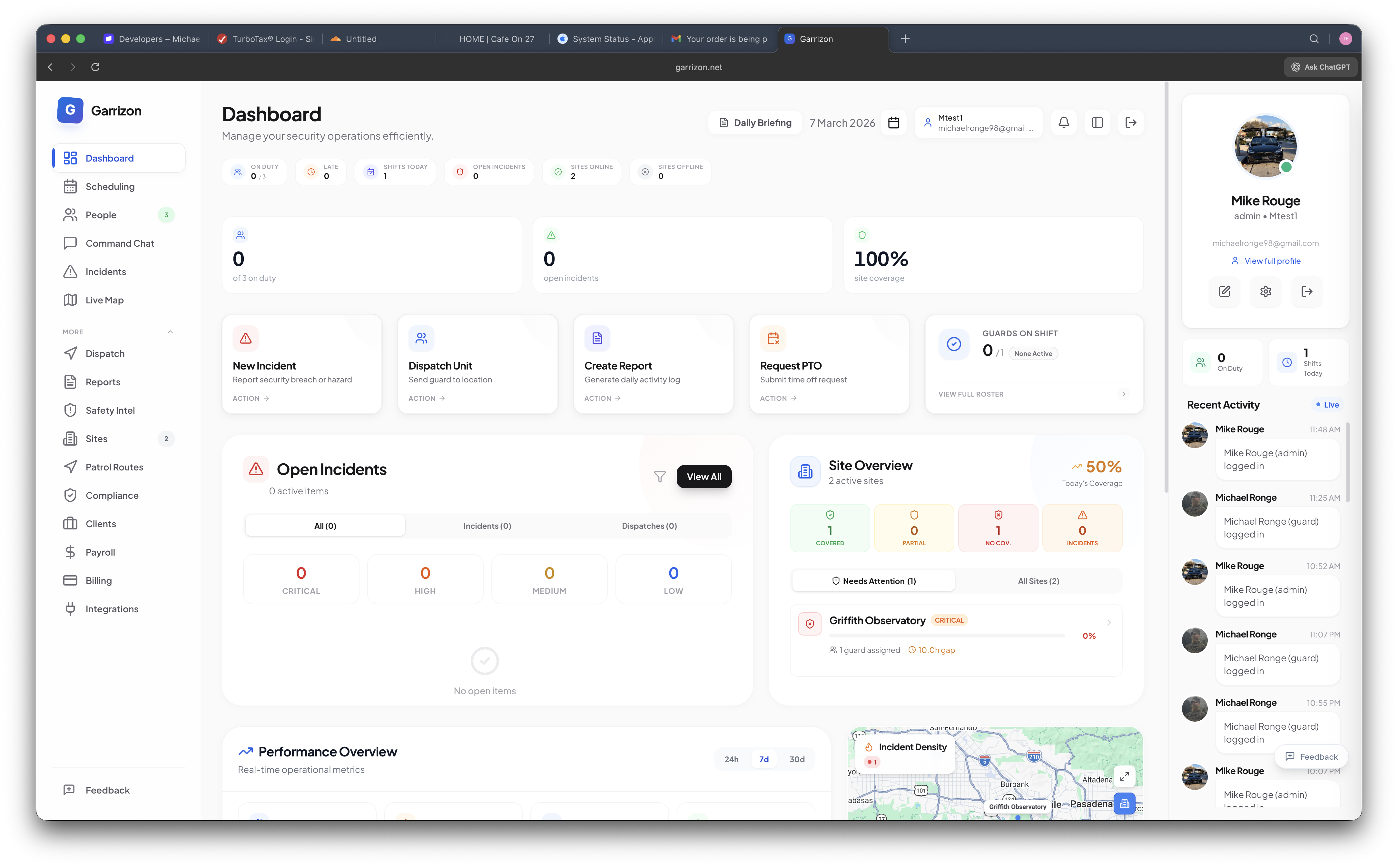1398x868 pixels.
Task: Switch Performance Overview to 30d range
Action: tap(797, 759)
